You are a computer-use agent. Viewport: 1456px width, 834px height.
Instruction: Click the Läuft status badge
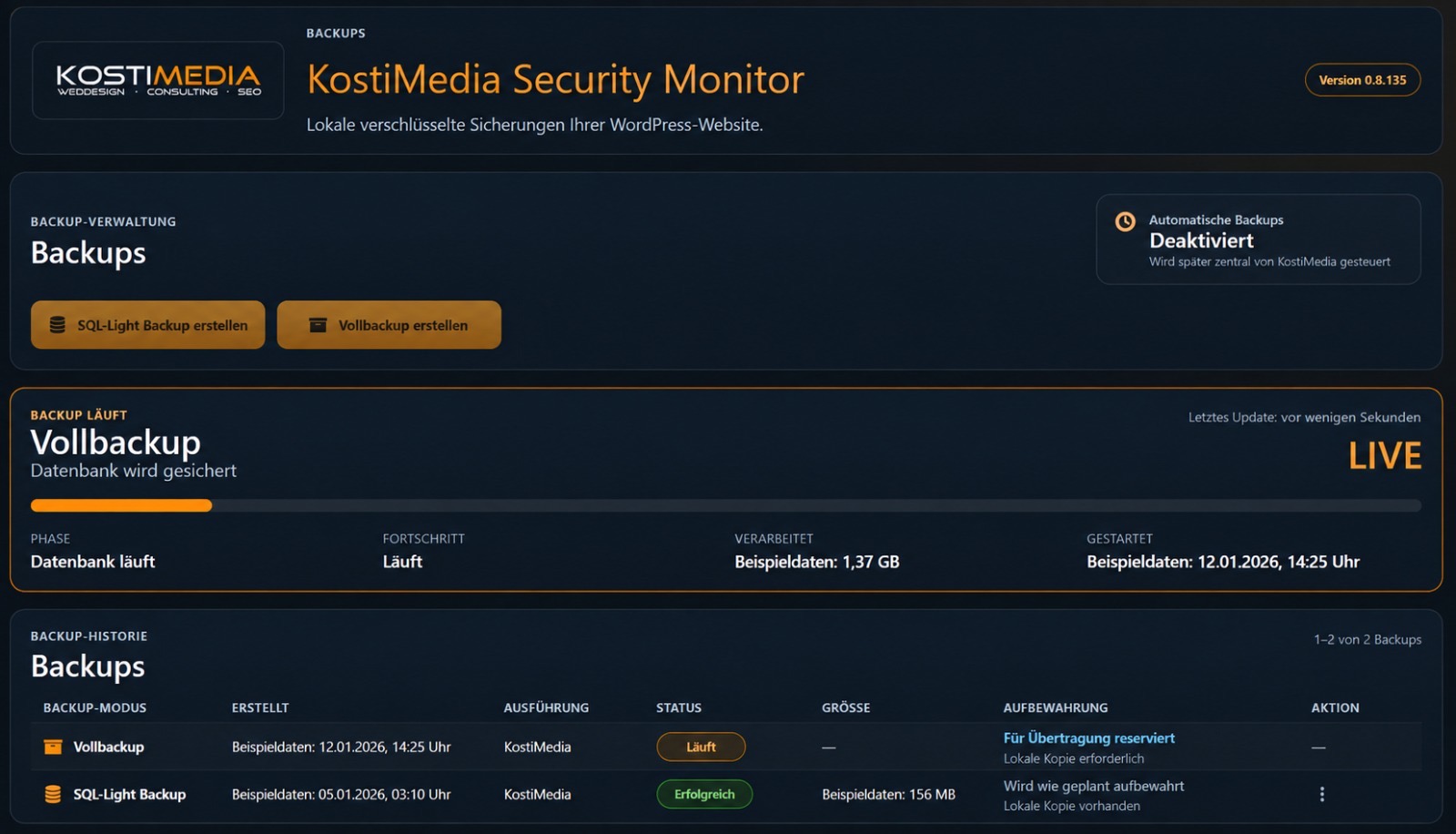(x=701, y=747)
